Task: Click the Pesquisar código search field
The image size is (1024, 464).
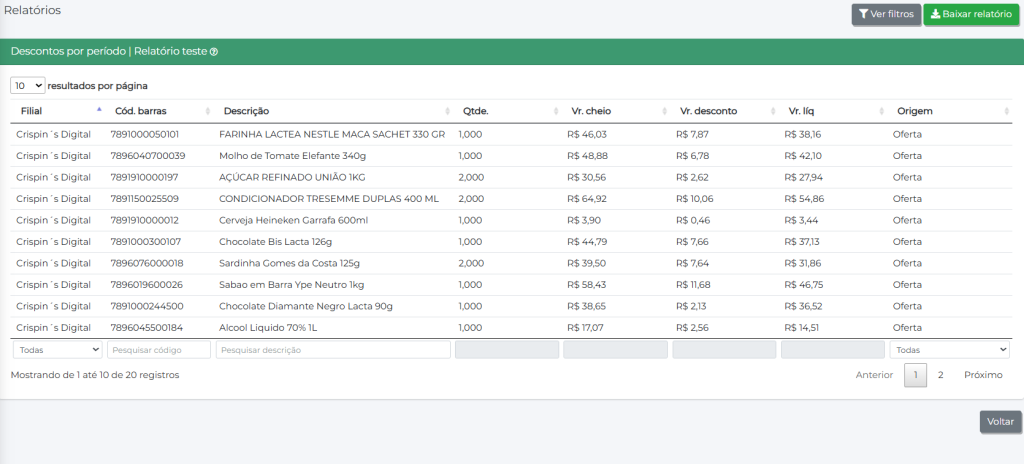Action: [x=159, y=350]
